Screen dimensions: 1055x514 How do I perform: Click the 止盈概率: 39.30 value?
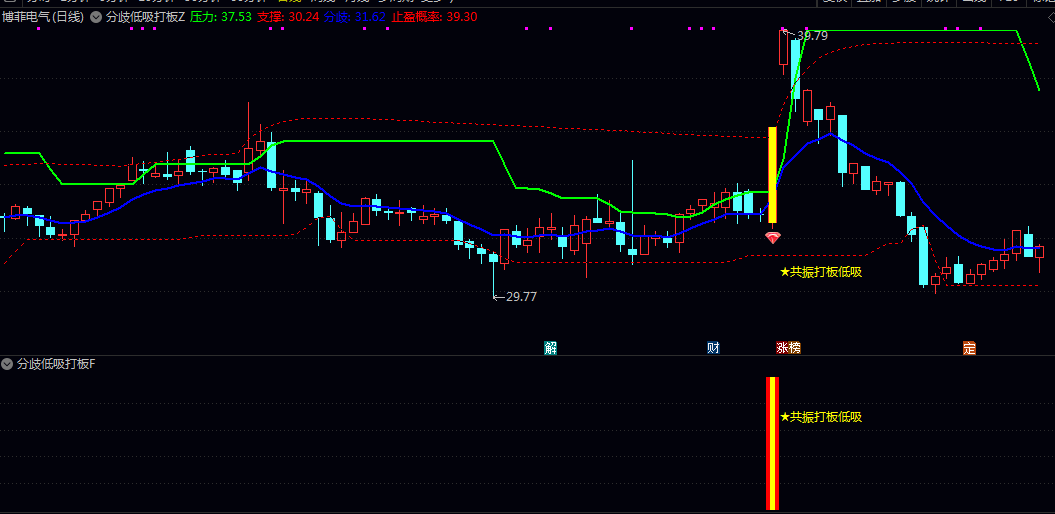coord(435,17)
